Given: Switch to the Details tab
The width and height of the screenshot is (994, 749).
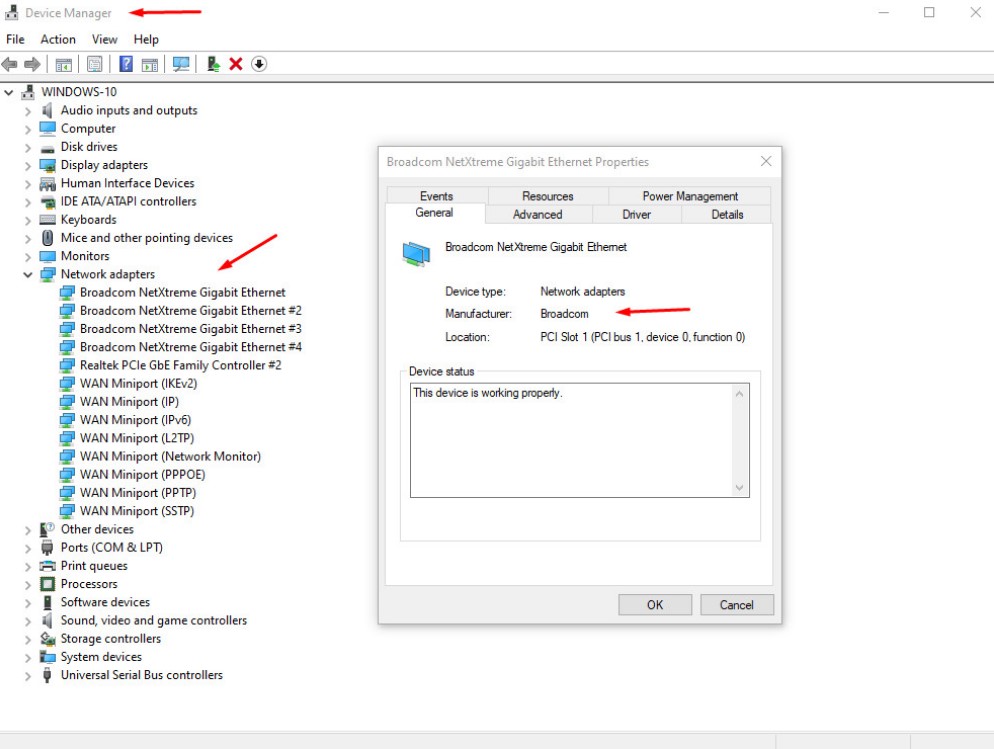Looking at the screenshot, I should click(727, 214).
